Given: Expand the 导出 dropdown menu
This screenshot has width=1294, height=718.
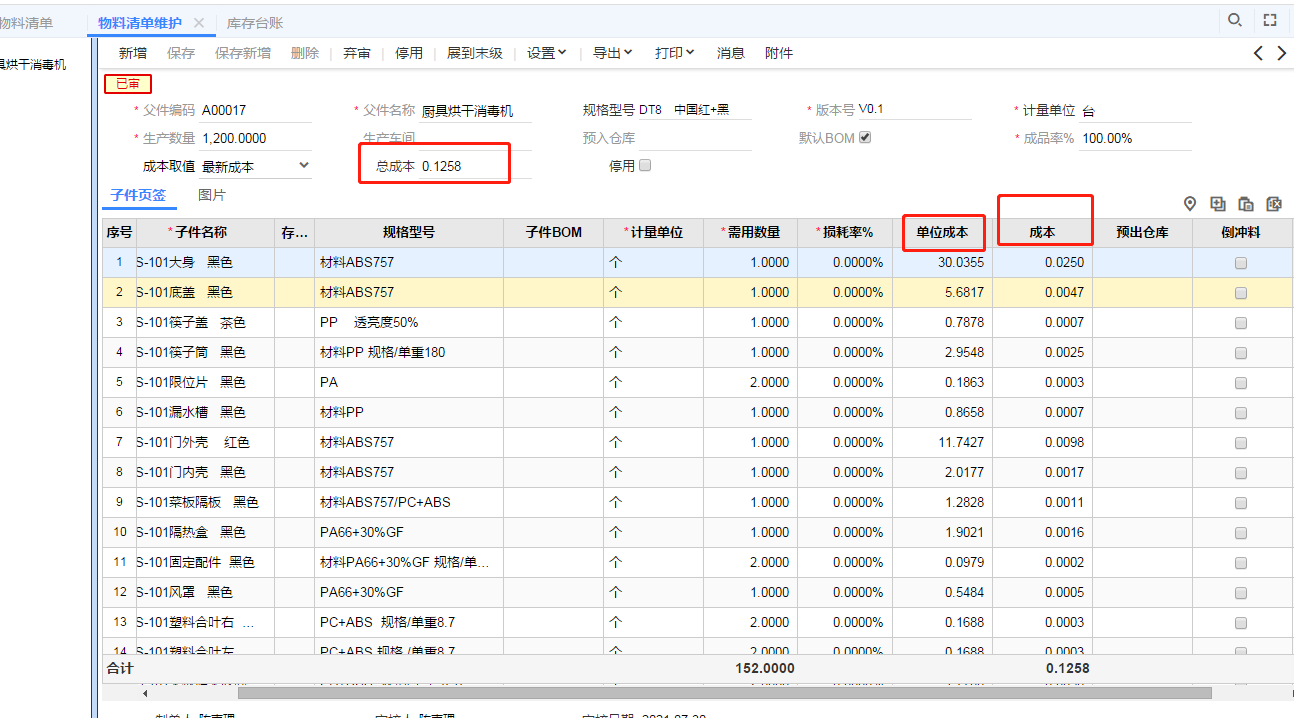Looking at the screenshot, I should pos(613,53).
